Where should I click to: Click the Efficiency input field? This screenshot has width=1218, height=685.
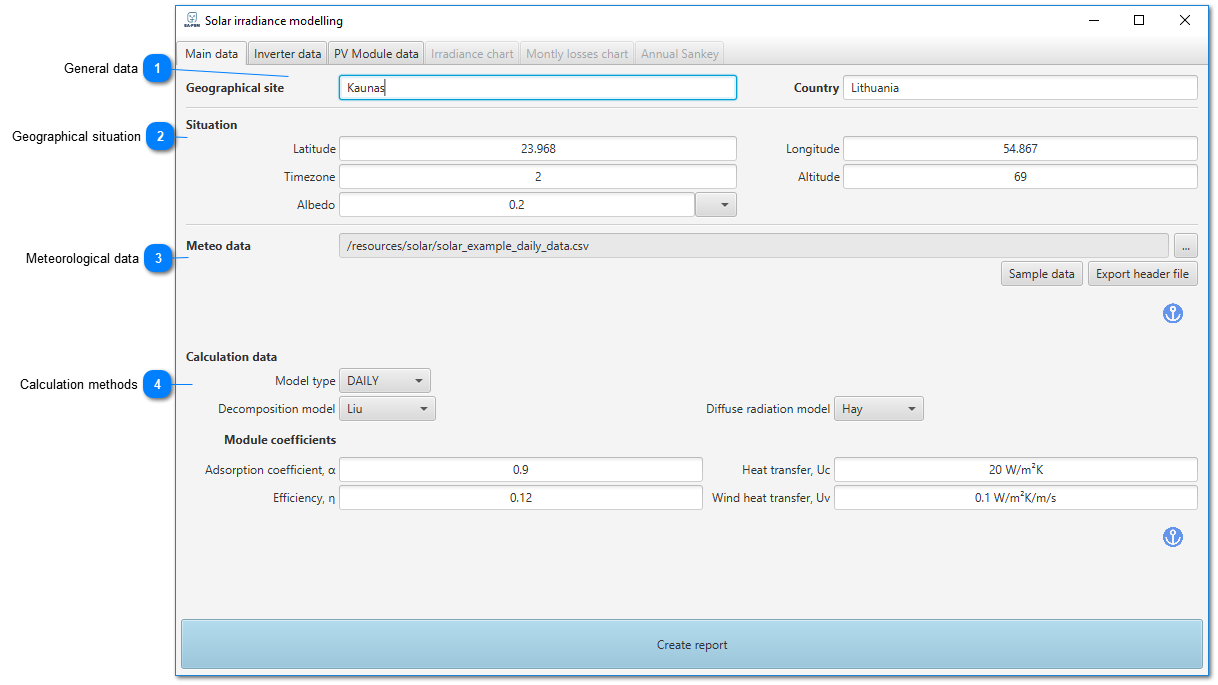point(521,498)
